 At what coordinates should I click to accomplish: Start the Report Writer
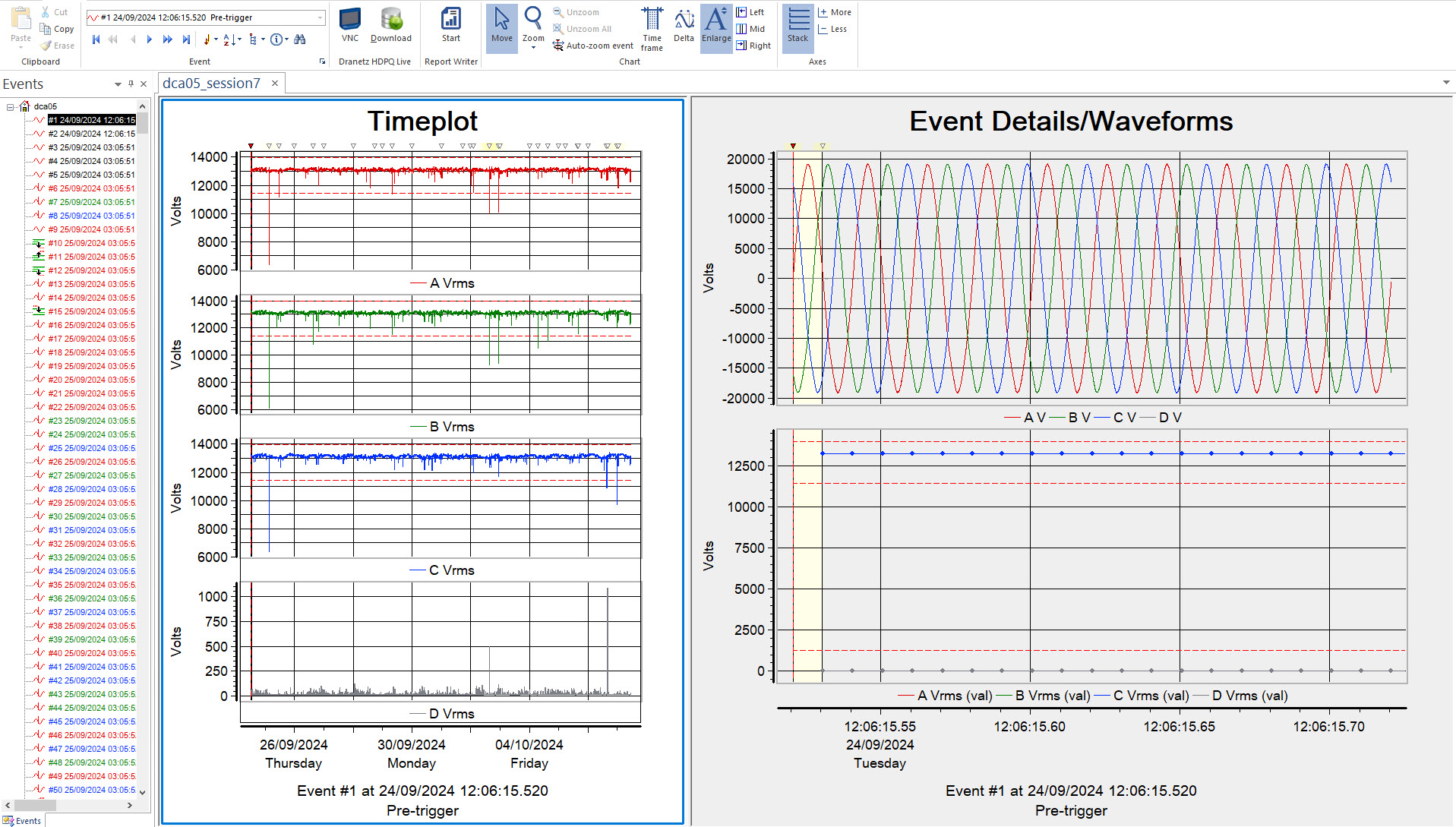point(451,26)
